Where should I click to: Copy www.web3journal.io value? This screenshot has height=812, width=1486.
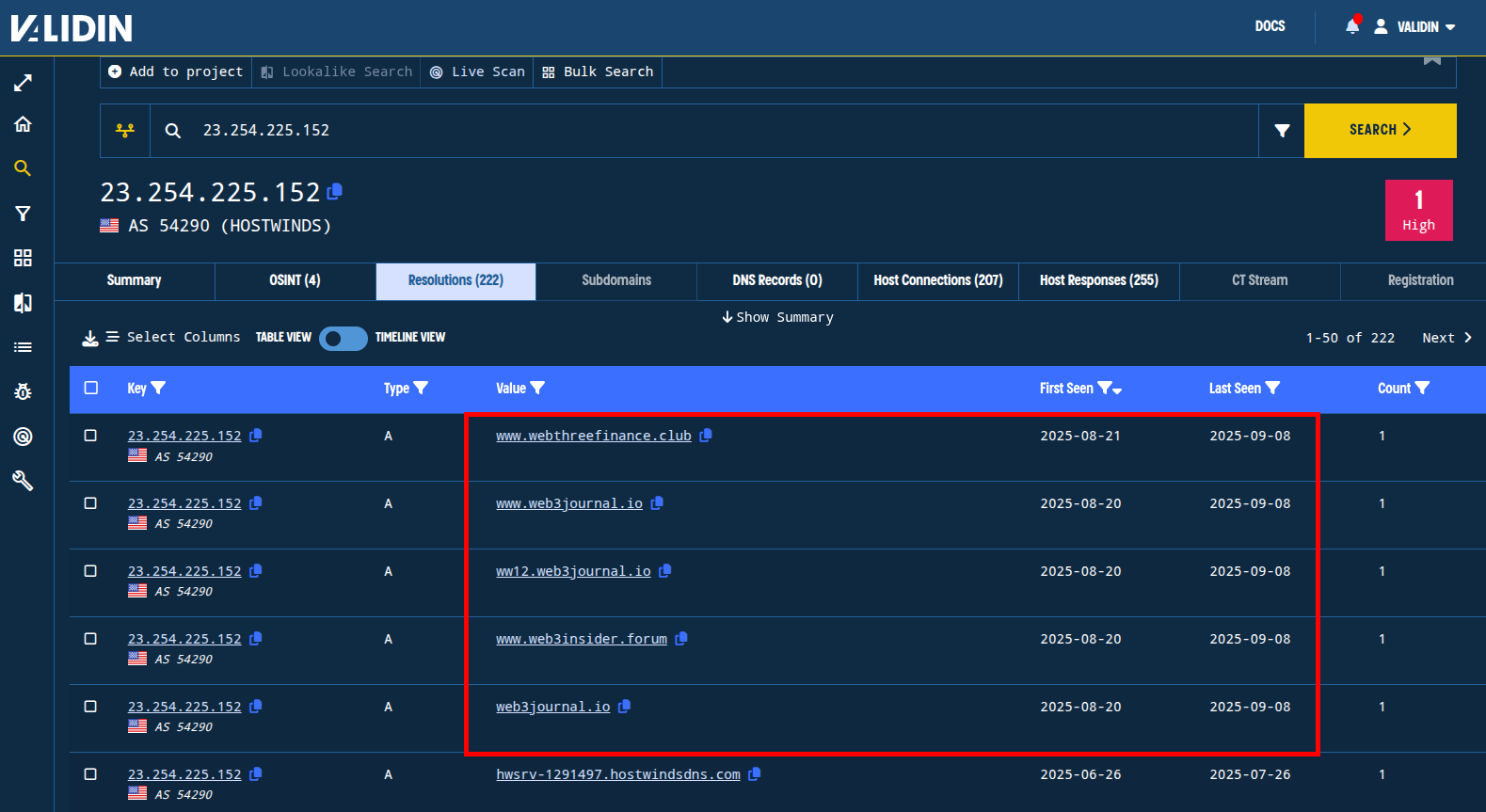click(x=657, y=503)
